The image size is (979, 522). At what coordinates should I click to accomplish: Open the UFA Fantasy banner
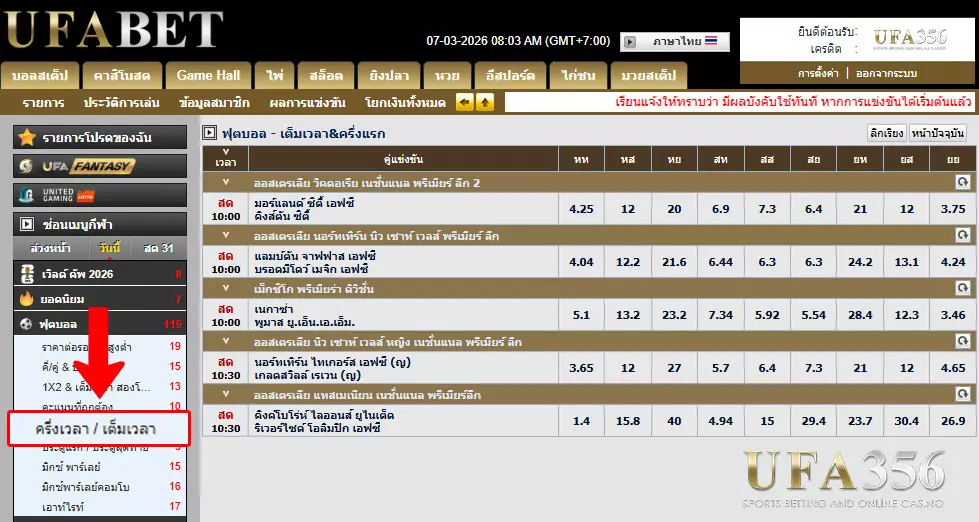[99, 166]
